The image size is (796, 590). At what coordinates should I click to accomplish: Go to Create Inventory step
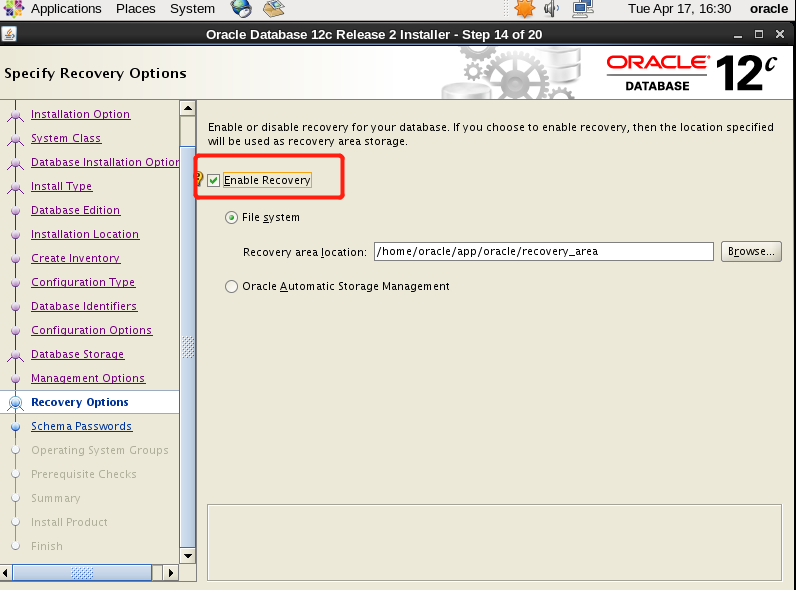point(76,258)
